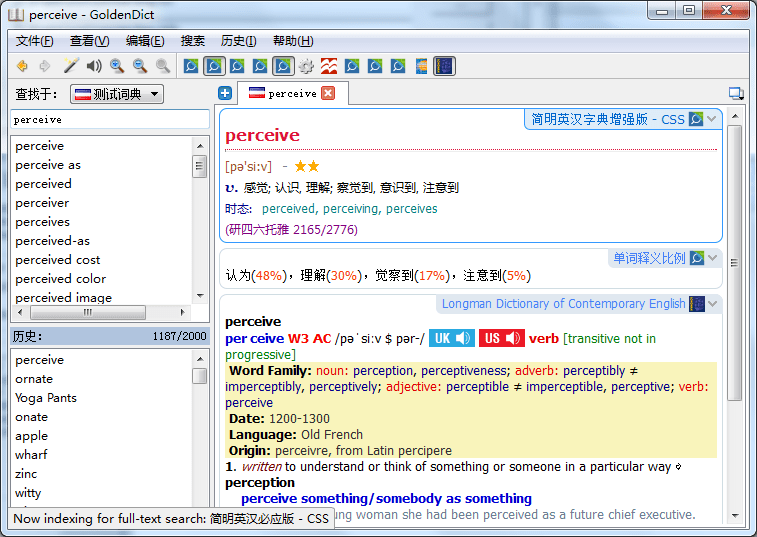Reset zoom with the plain gray magnifier icon
The image size is (757, 537).
(x=163, y=66)
